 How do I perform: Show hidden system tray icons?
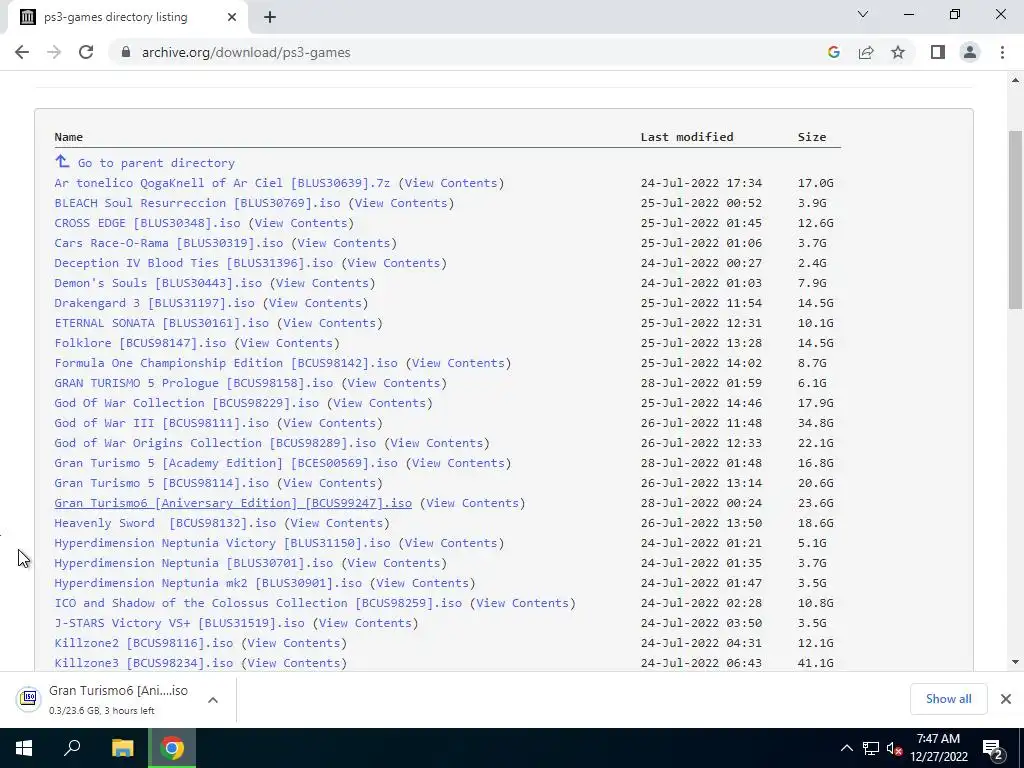(846, 748)
